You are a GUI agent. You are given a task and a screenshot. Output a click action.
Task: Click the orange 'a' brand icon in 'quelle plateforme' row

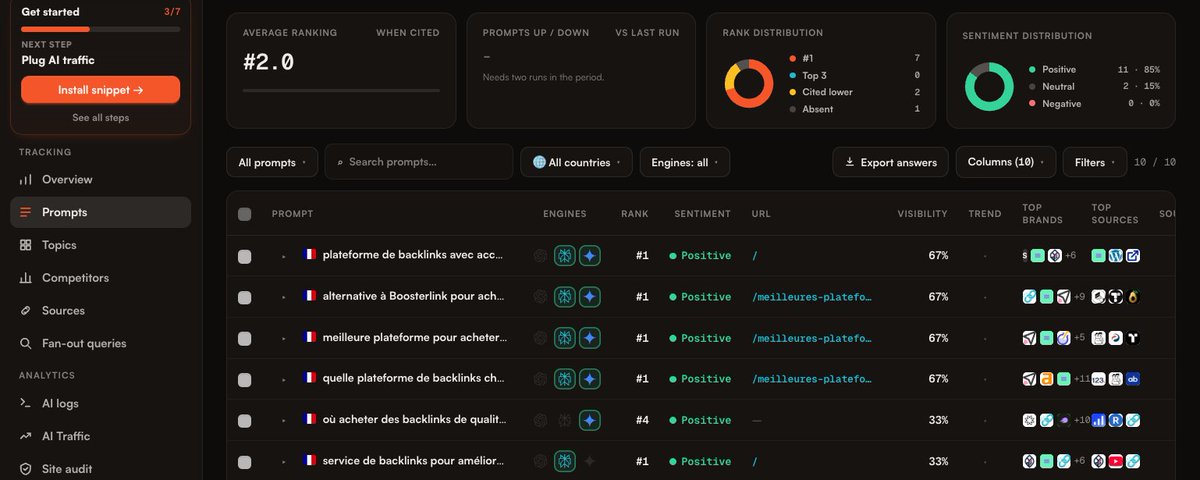[x=1047, y=379]
